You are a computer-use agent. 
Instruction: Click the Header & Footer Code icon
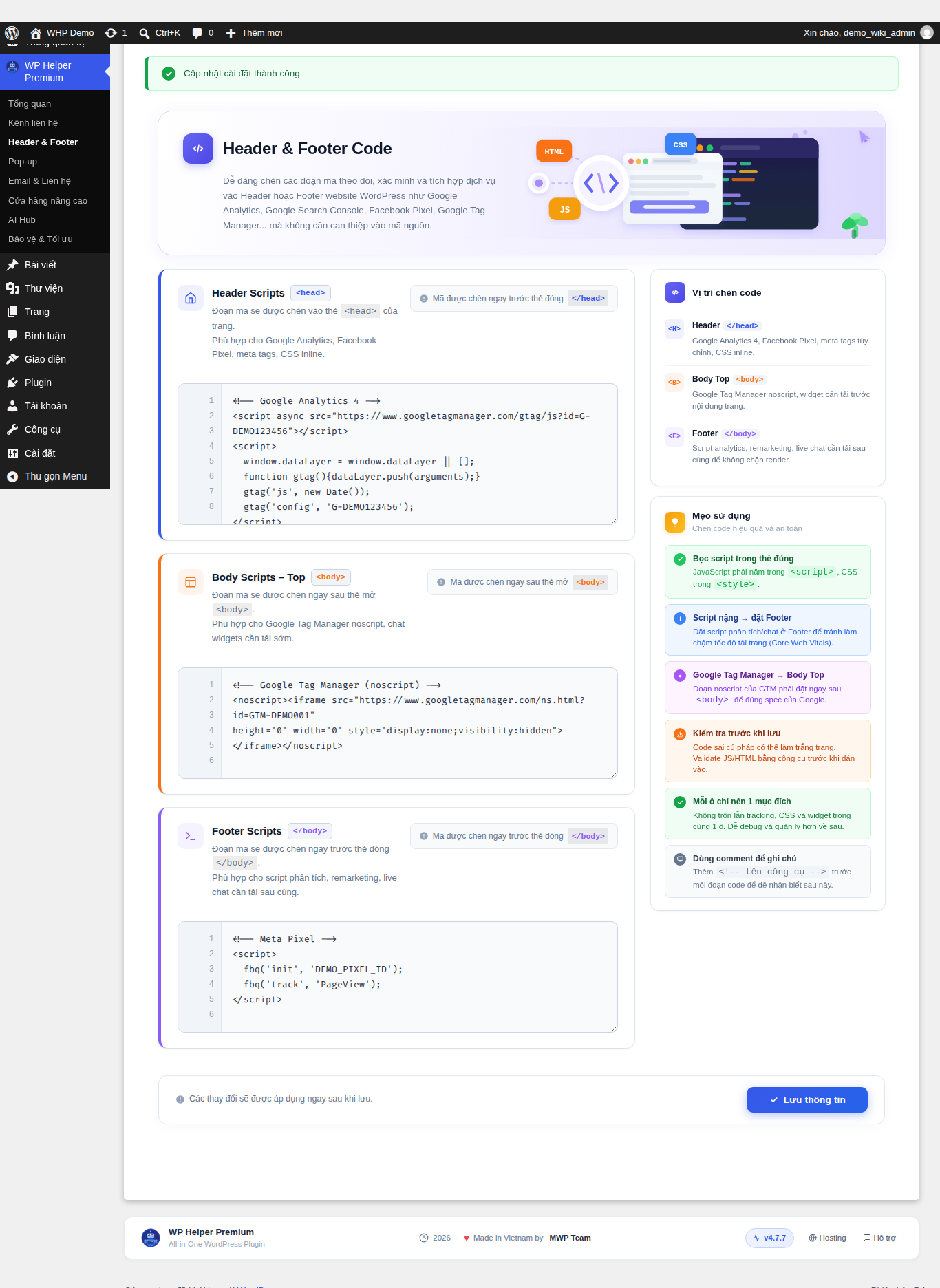pyautogui.click(x=198, y=149)
